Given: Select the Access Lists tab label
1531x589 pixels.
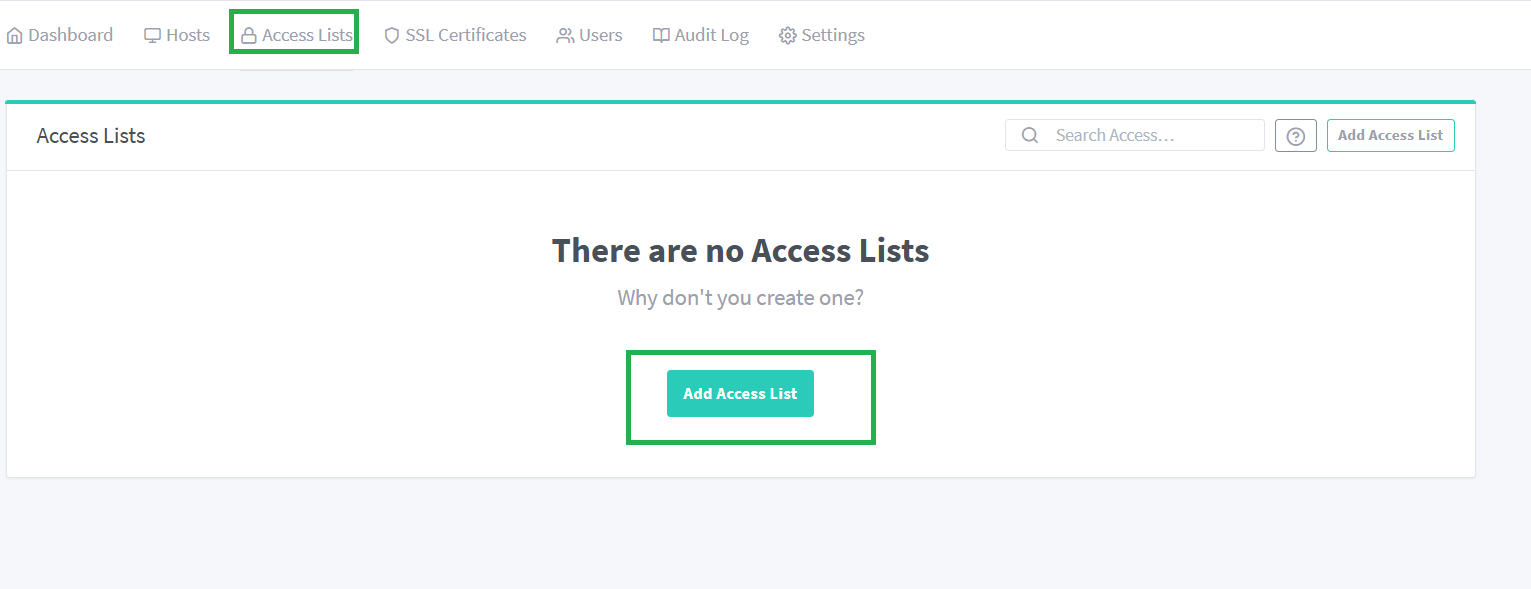Looking at the screenshot, I should click(308, 35).
